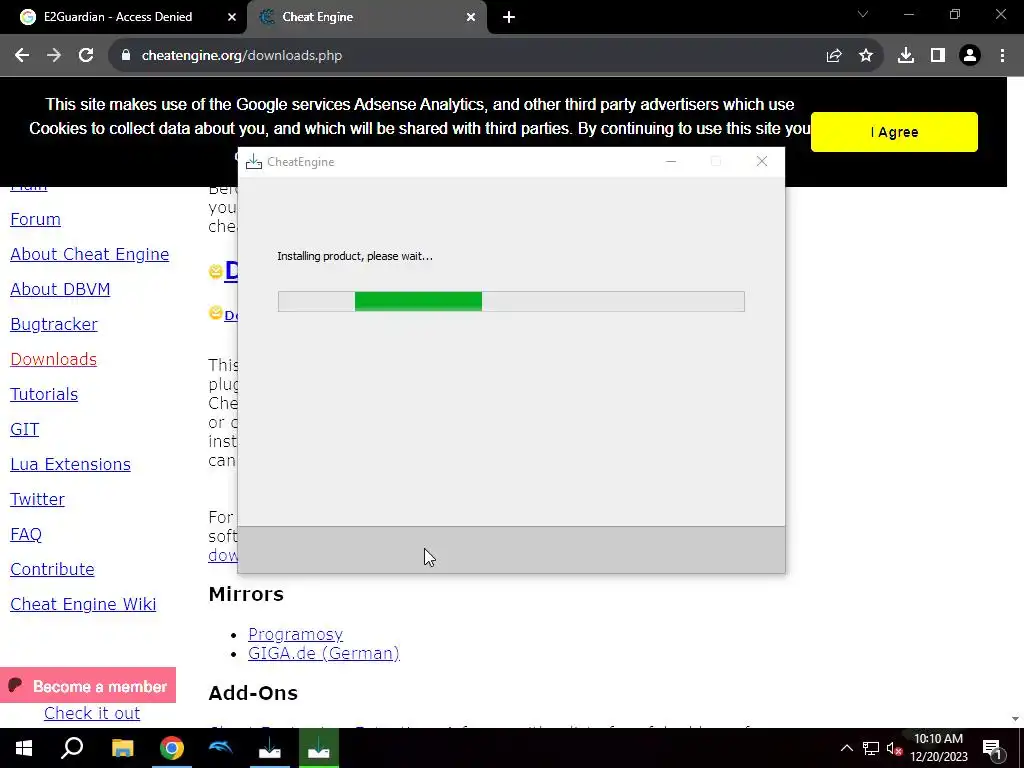Restore down the Chrome browser window
This screenshot has width=1024, height=768.
pyautogui.click(x=955, y=14)
